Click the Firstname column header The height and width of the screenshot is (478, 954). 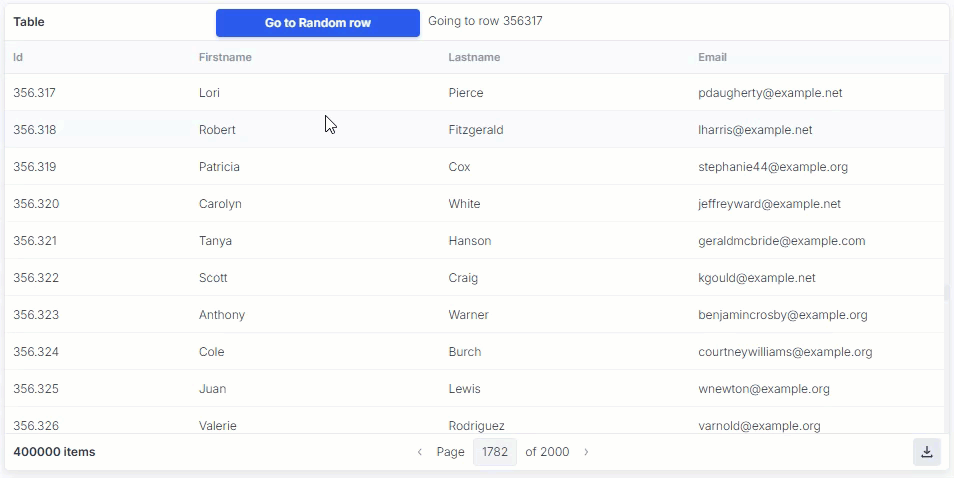tap(225, 57)
